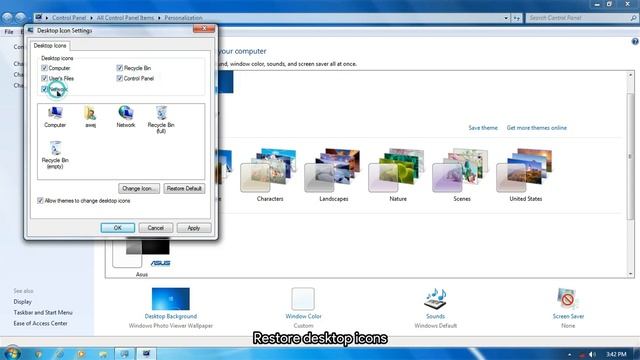Click Cancel in Desktop Icon Settings
Screen dimensions: 640x360
click(156, 228)
